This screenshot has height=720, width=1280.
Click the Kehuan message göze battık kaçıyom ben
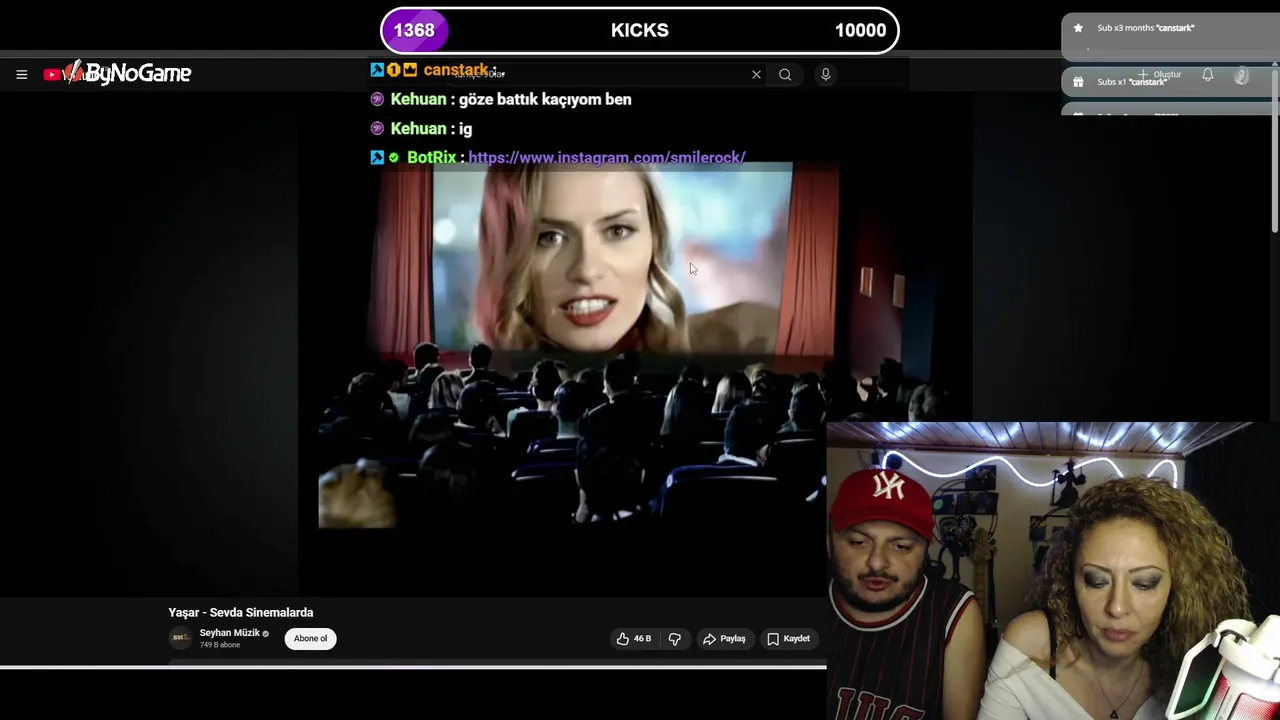coord(545,99)
